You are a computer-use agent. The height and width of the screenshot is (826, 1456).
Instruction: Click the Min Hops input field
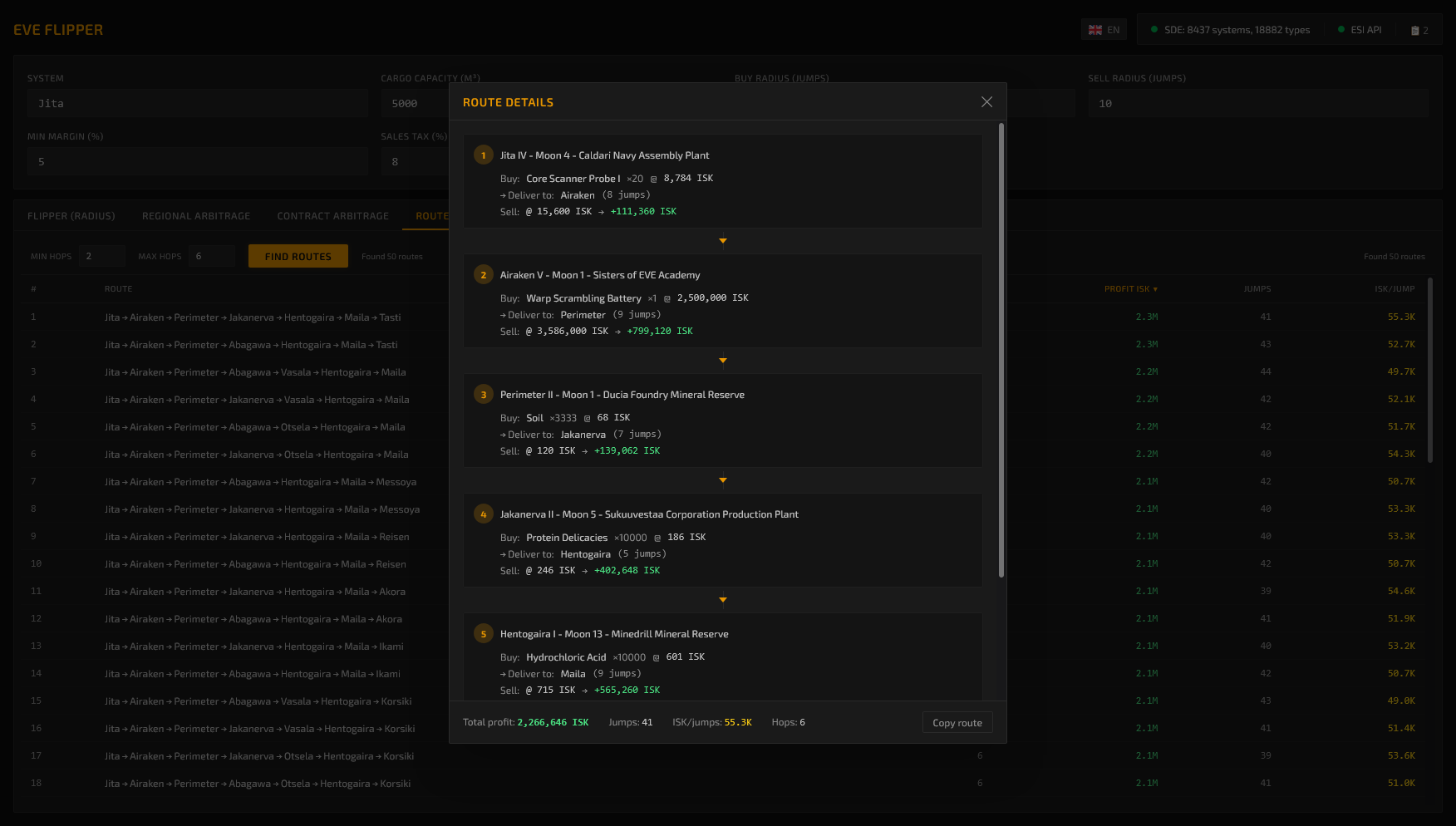coord(102,256)
